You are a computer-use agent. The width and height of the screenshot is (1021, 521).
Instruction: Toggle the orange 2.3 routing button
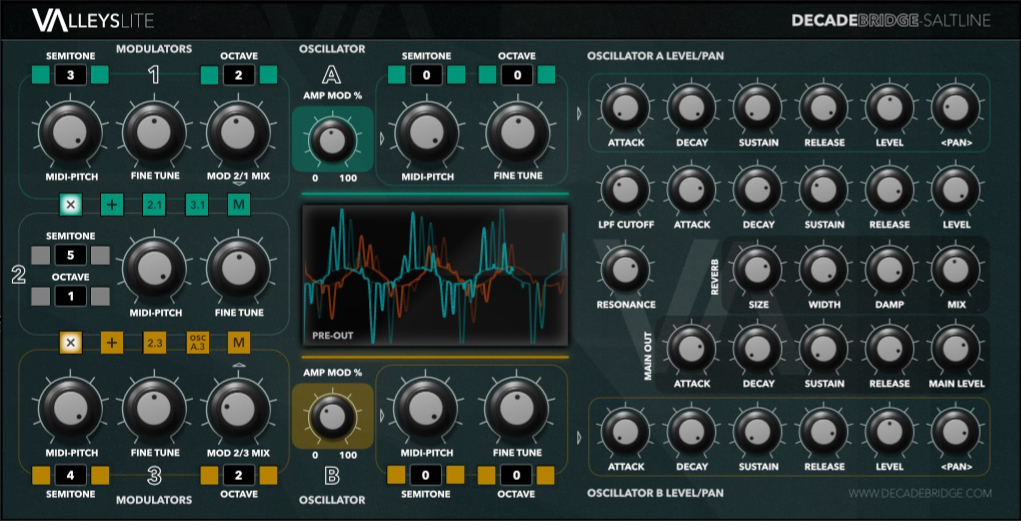(154, 343)
